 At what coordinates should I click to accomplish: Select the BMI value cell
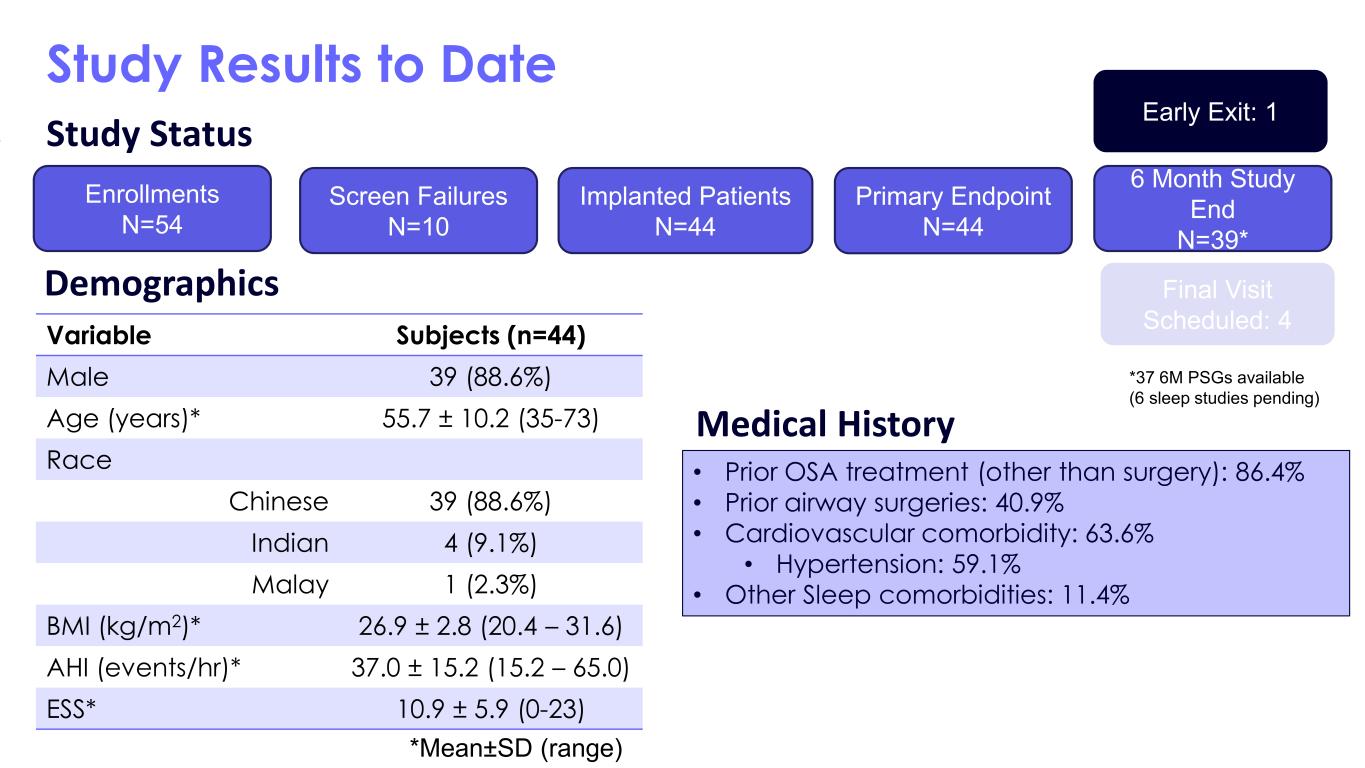490,626
